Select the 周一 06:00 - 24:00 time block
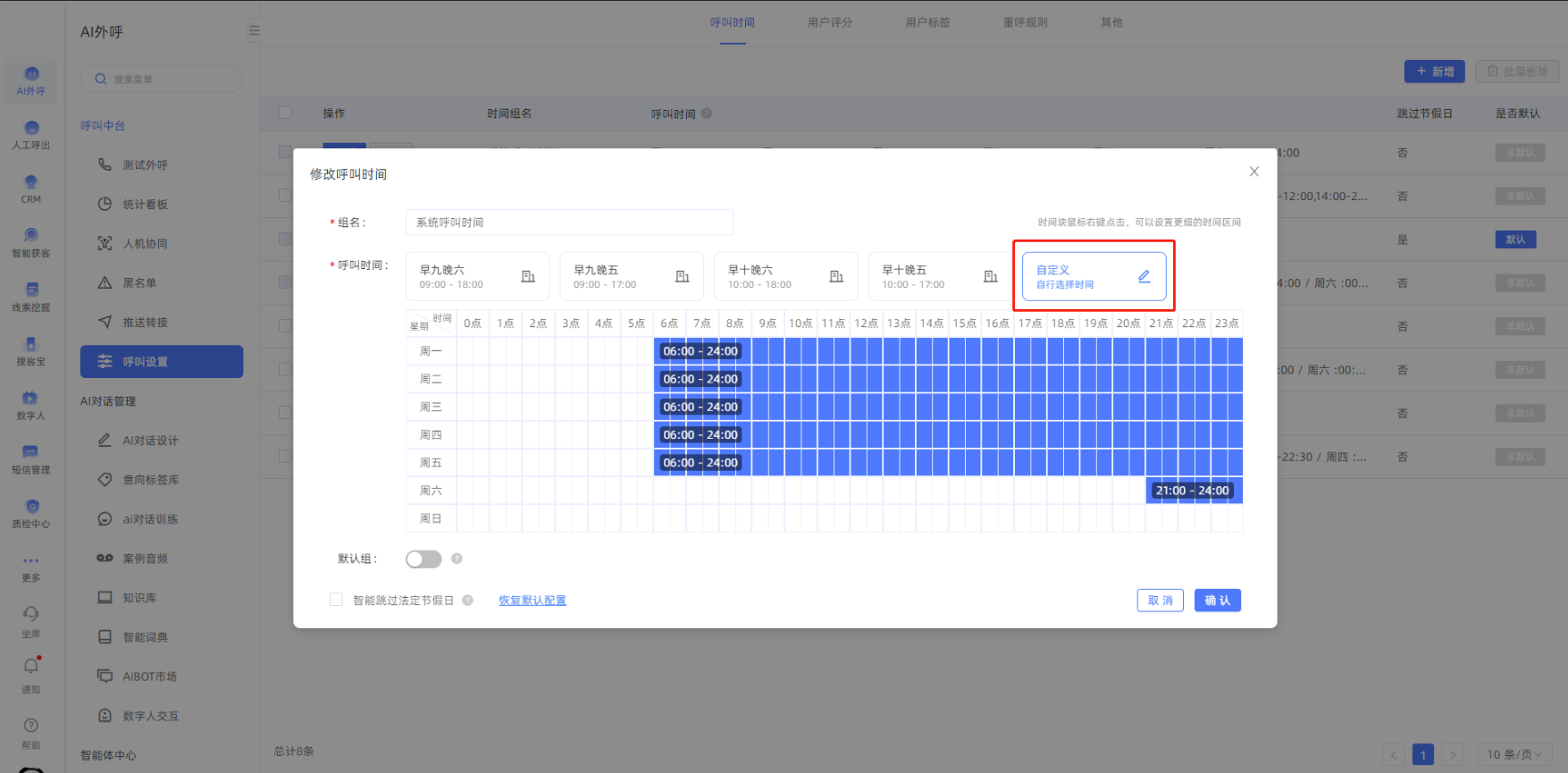The height and width of the screenshot is (773, 1568). [700, 351]
